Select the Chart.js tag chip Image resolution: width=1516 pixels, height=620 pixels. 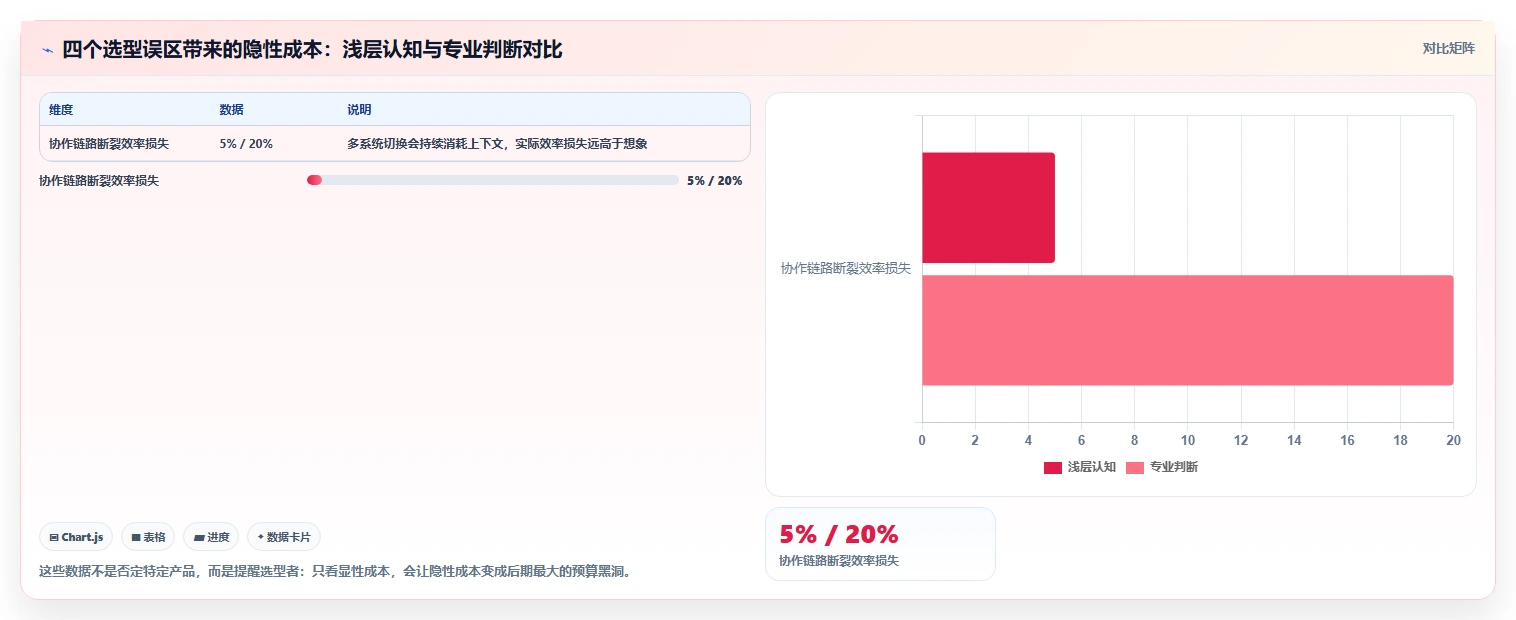click(x=76, y=537)
